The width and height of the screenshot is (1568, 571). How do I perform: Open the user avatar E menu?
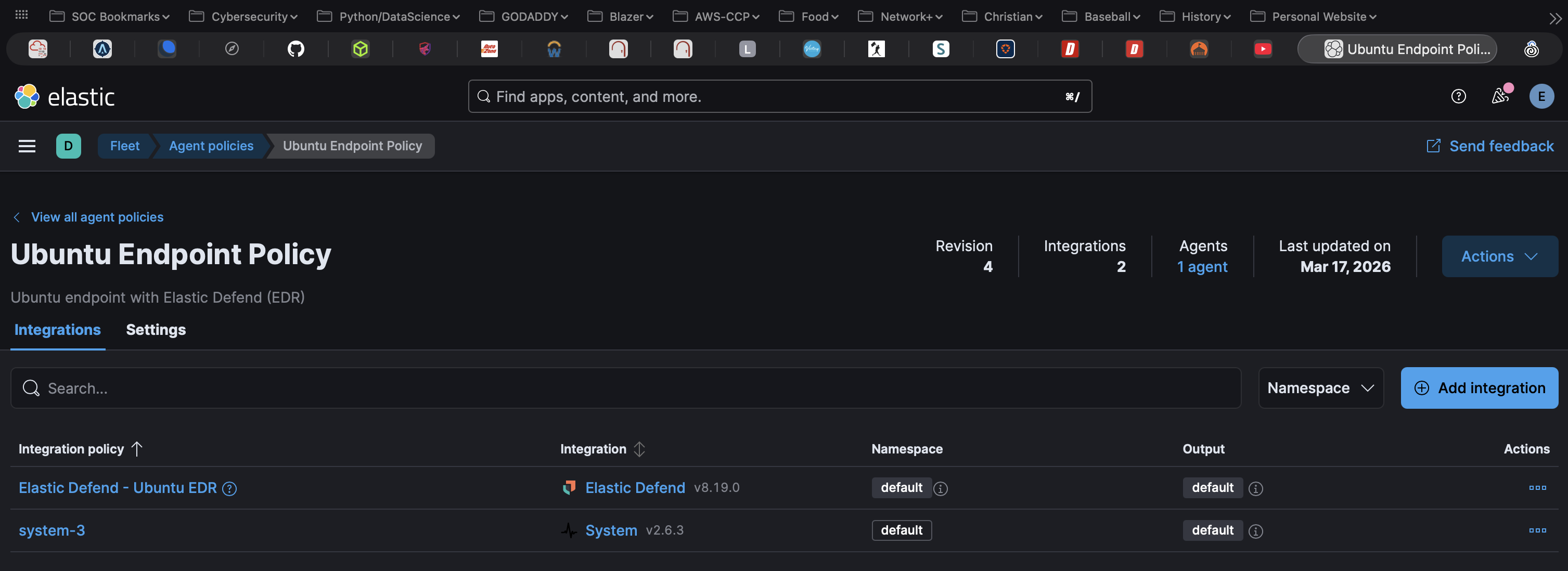tap(1542, 96)
